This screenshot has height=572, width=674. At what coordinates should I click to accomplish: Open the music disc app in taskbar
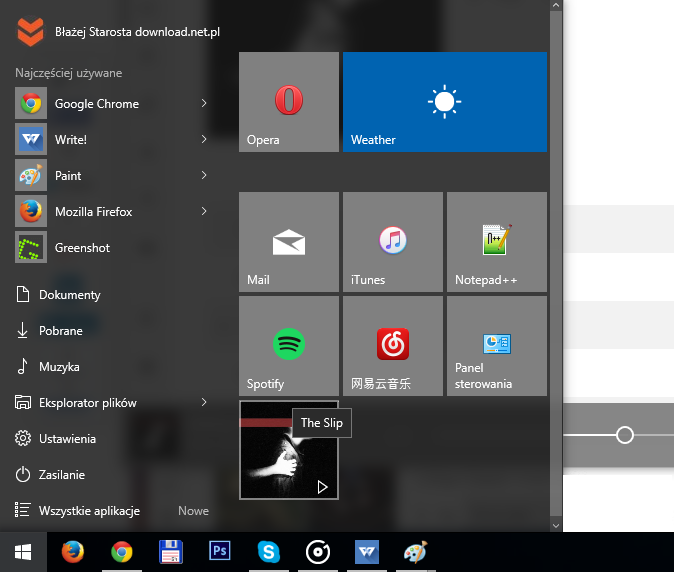point(318,552)
